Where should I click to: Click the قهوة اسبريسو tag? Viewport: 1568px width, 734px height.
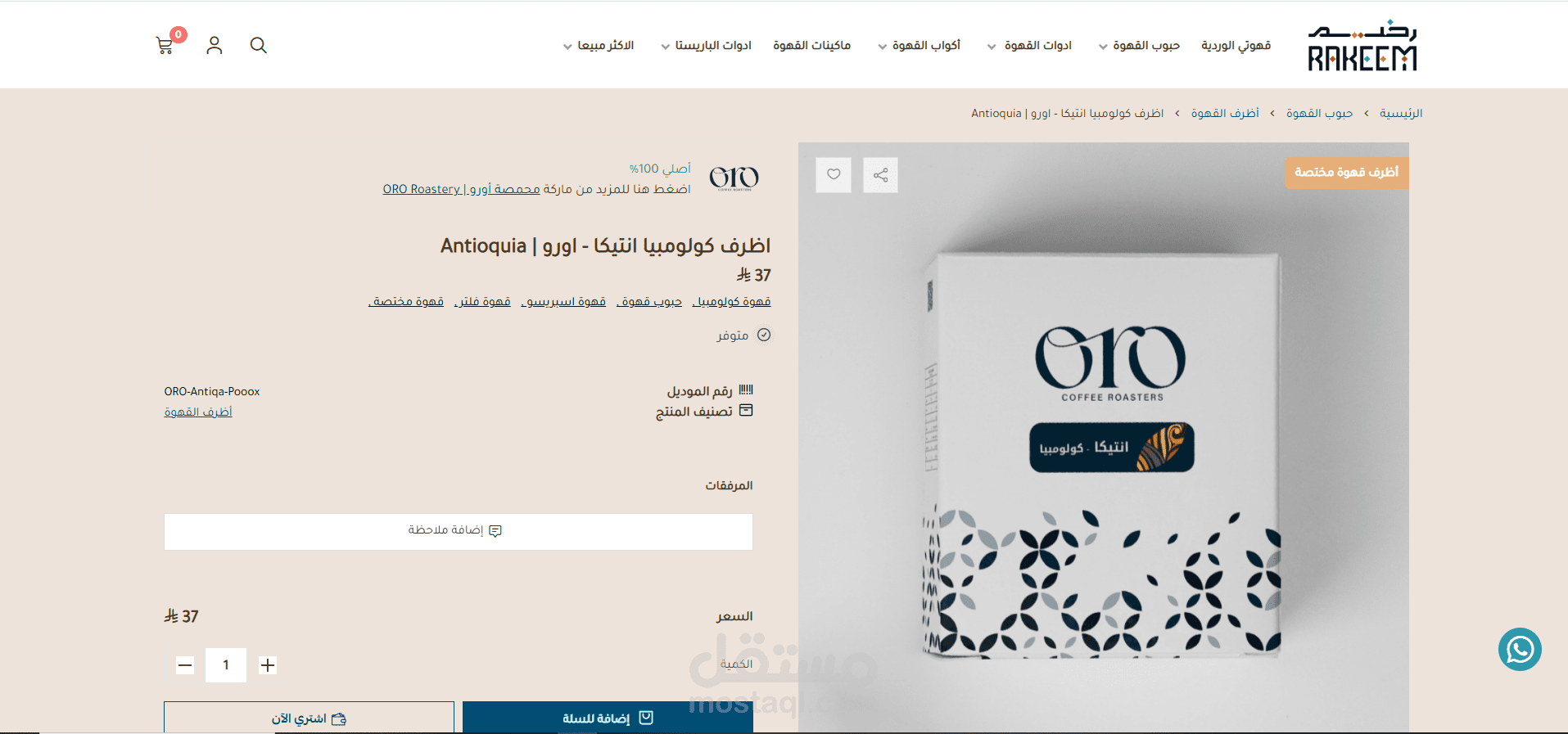pos(563,302)
